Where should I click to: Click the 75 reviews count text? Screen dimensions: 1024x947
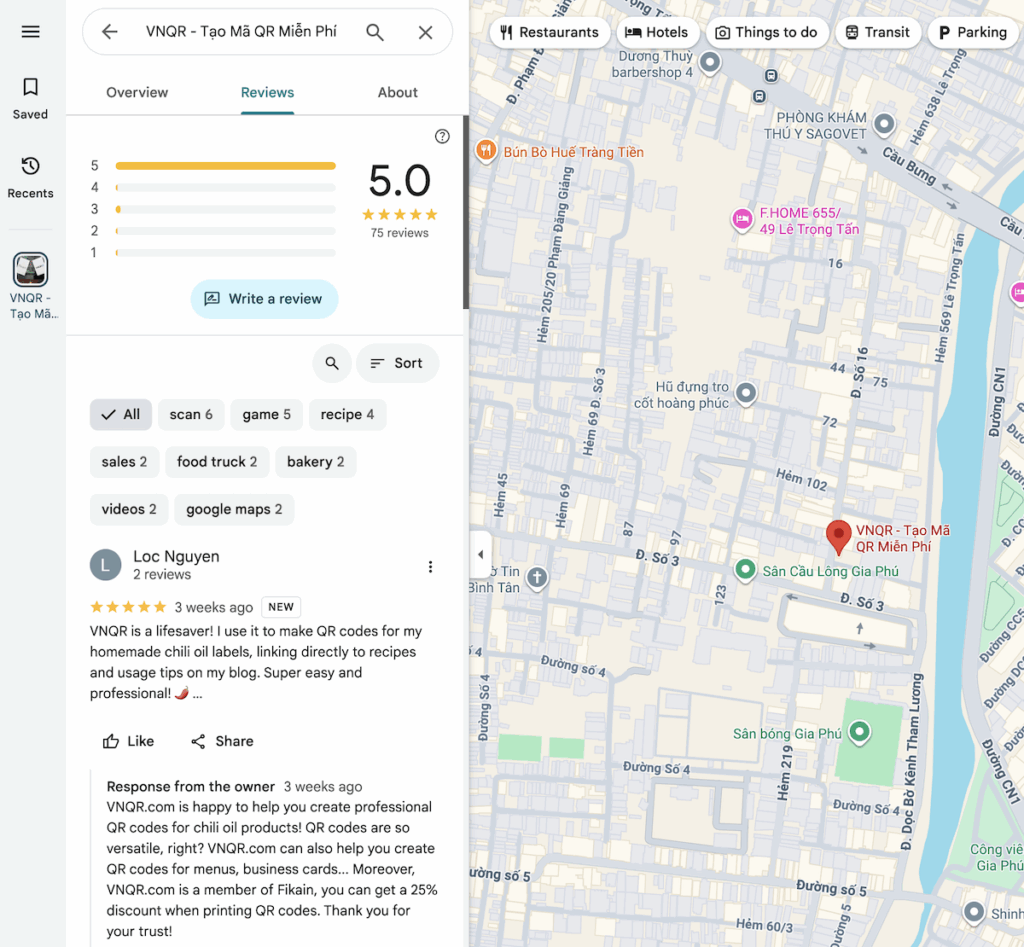(x=400, y=233)
